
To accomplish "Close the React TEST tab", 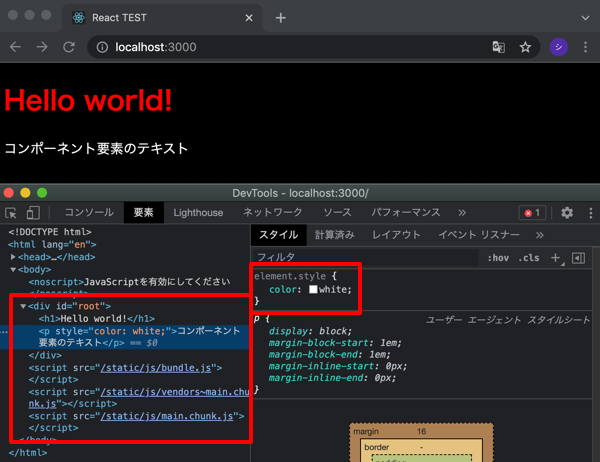I will coord(249,18).
